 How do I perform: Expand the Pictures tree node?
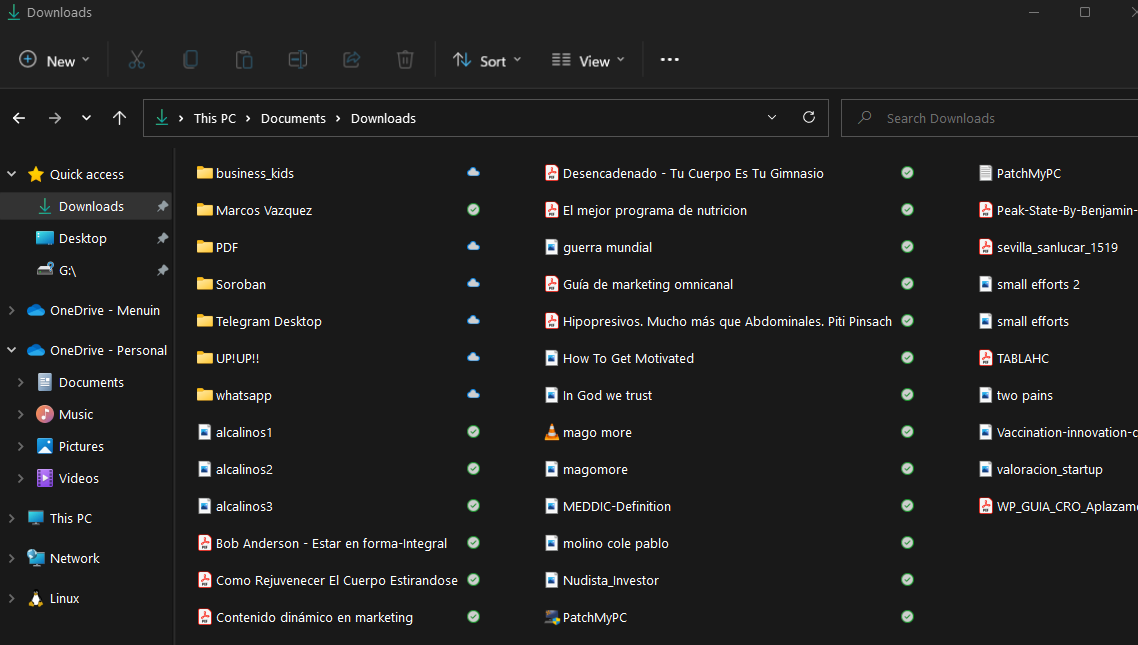(21, 446)
